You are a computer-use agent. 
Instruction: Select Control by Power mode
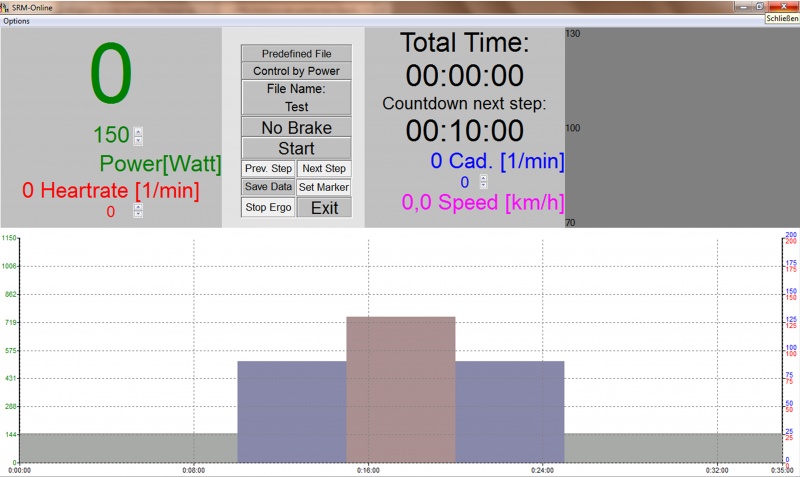coord(296,71)
